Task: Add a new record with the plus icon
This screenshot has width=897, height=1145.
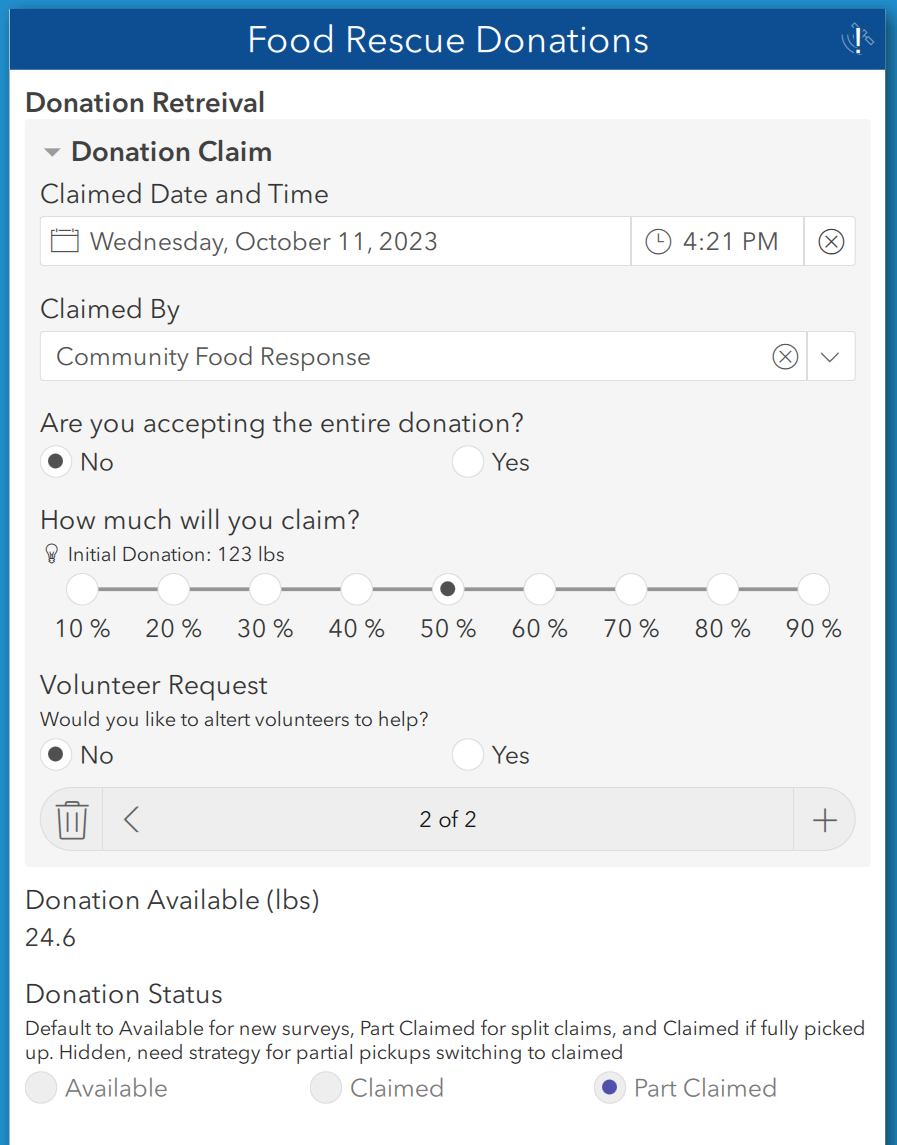Action: 824,818
